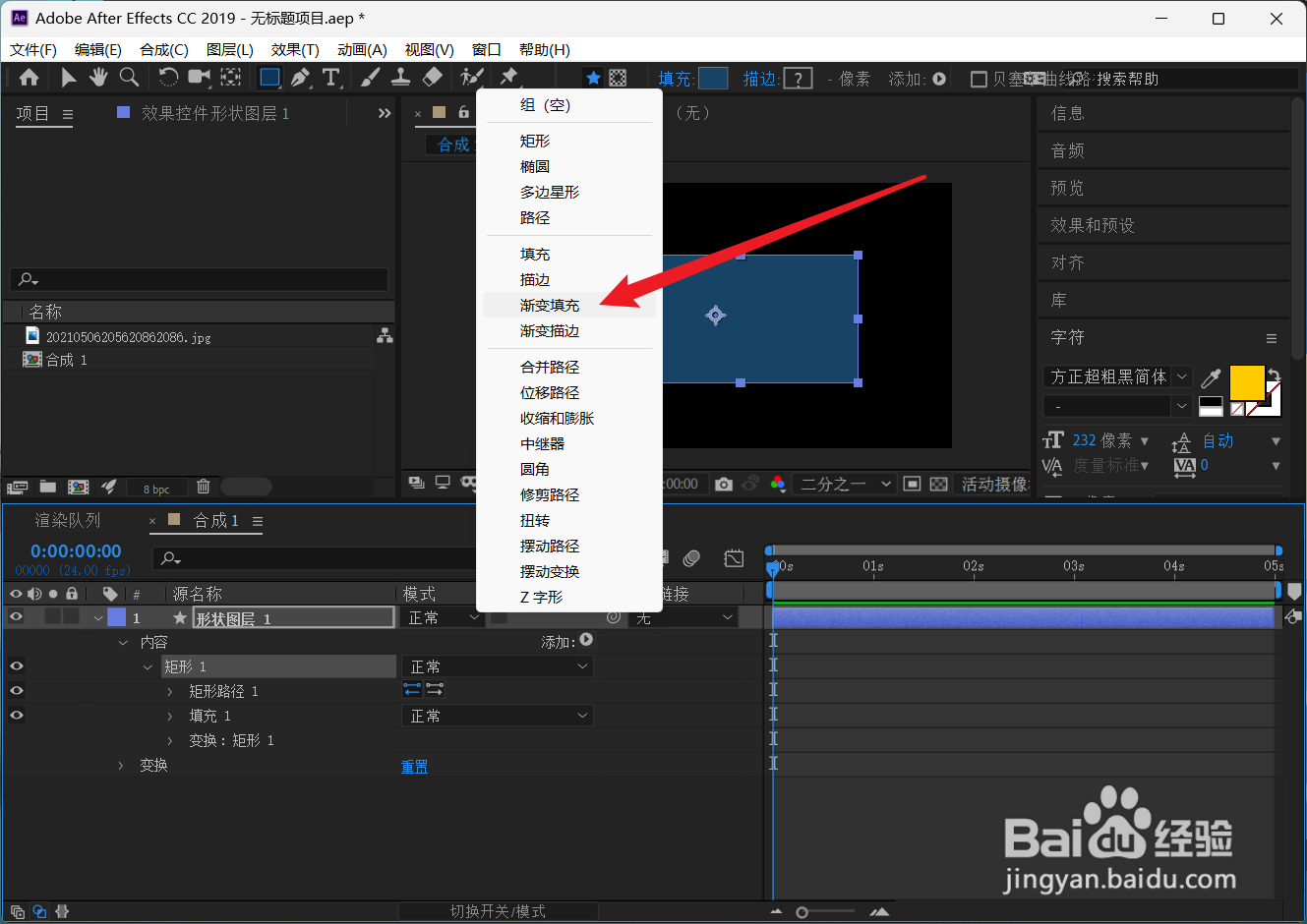
Task: Click the 重置 link for transform
Action: (414, 767)
